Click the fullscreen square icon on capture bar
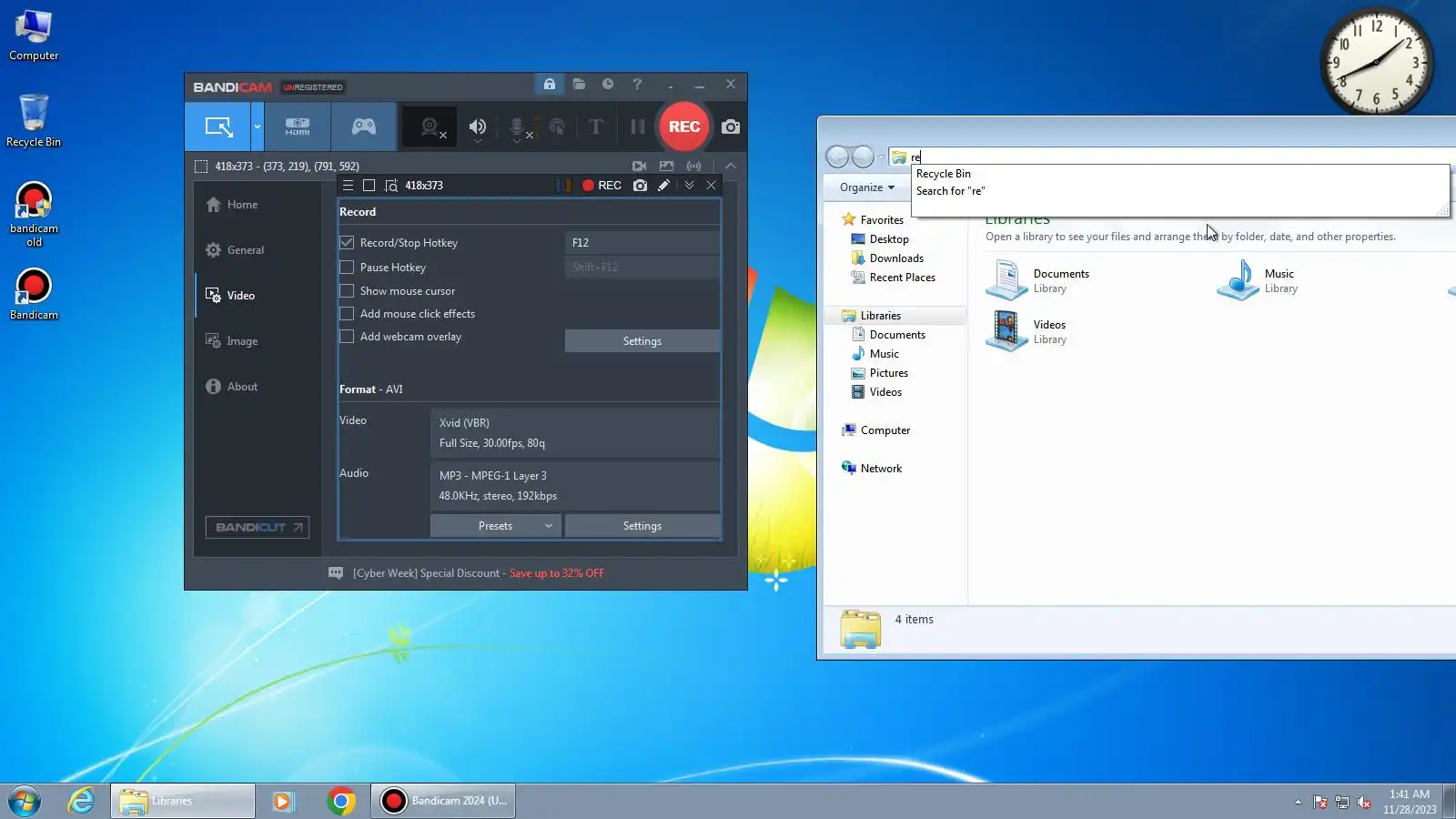Viewport: 1456px width, 819px height. [369, 186]
